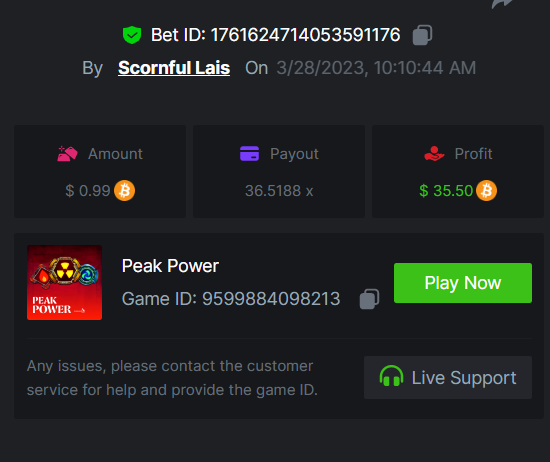The height and width of the screenshot is (462, 550).
Task: Click the red Profit hand icon
Action: [x=434, y=154]
